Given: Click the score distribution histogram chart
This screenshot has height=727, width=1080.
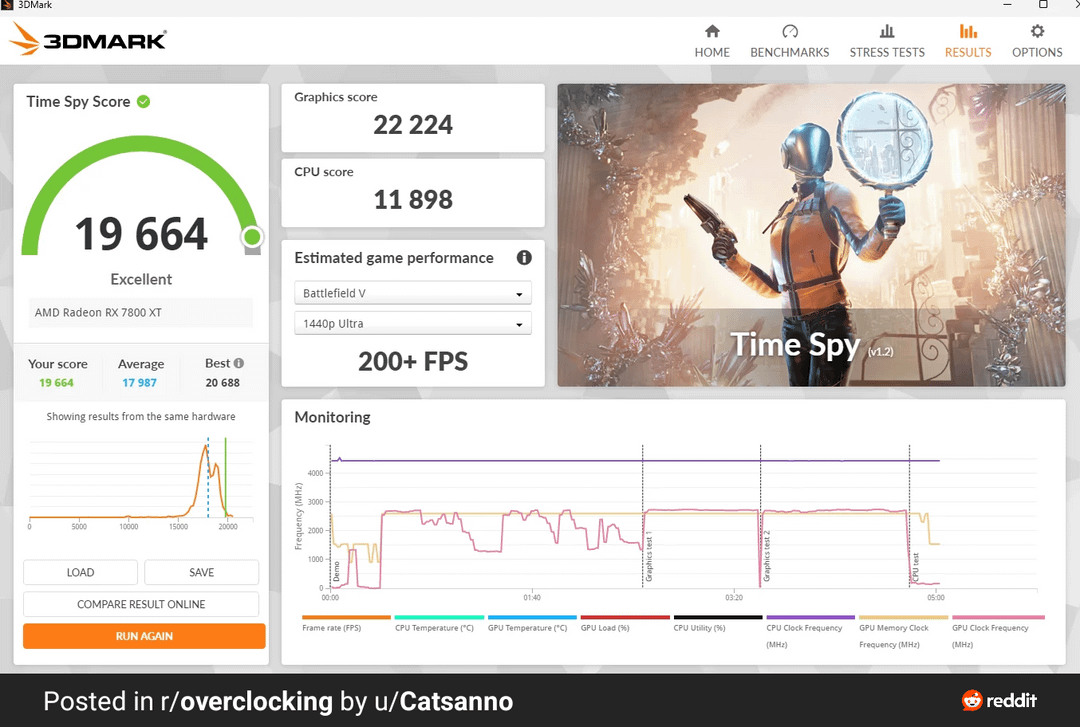Looking at the screenshot, I should 141,482.
